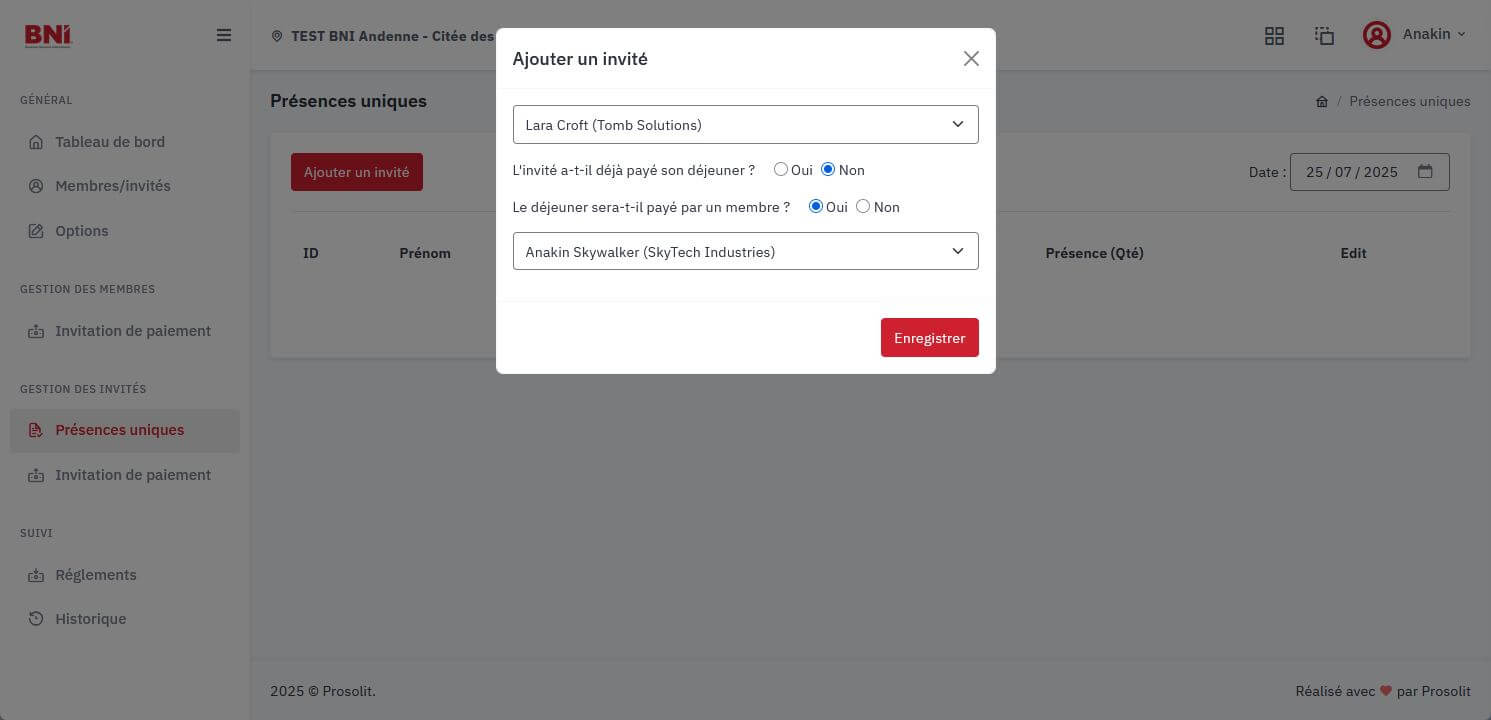Image resolution: width=1491 pixels, height=720 pixels.
Task: Click the location pin icon beside TEST BNI Andenne
Action: (x=277, y=36)
